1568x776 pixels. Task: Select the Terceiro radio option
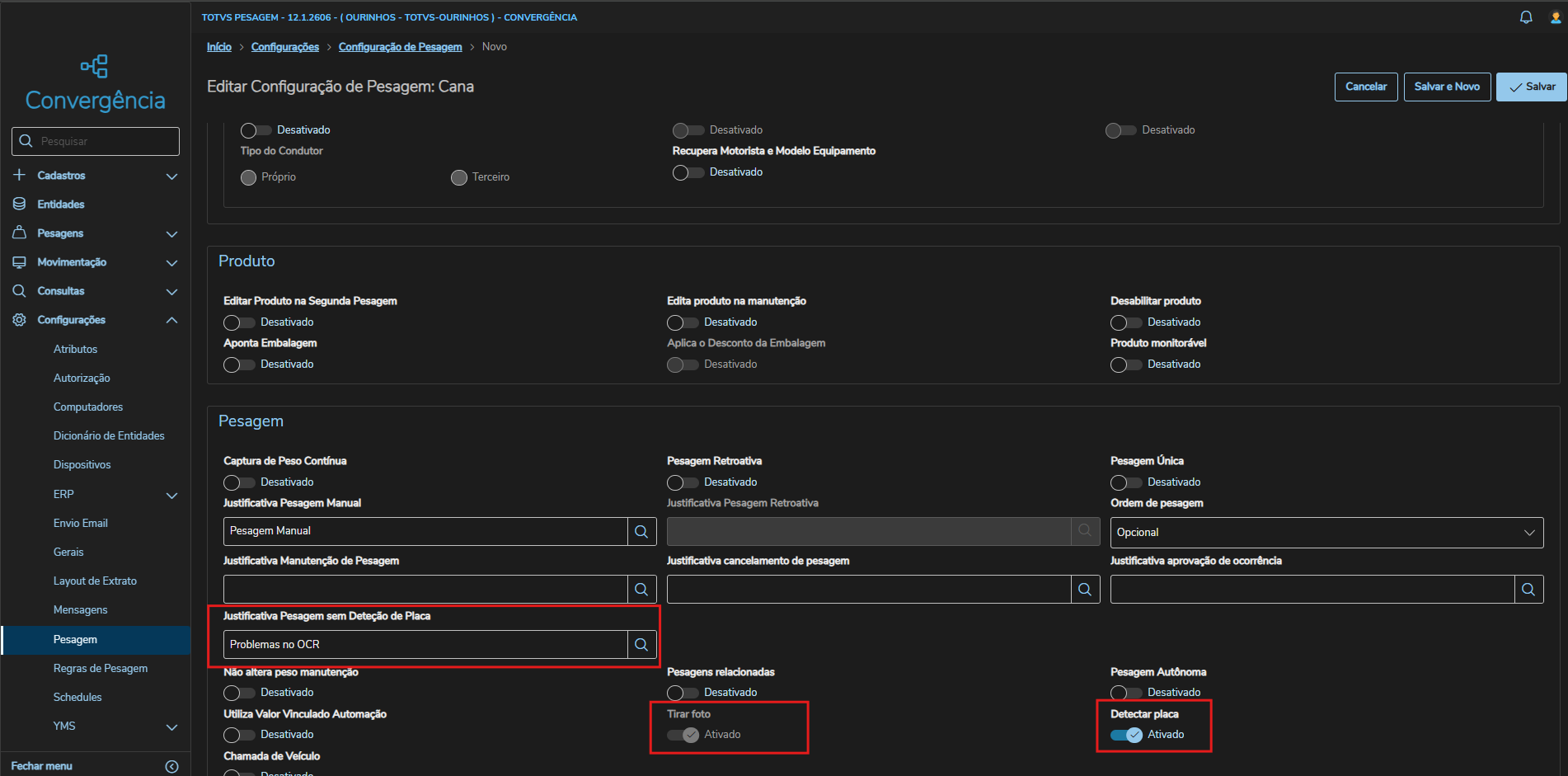point(459,177)
